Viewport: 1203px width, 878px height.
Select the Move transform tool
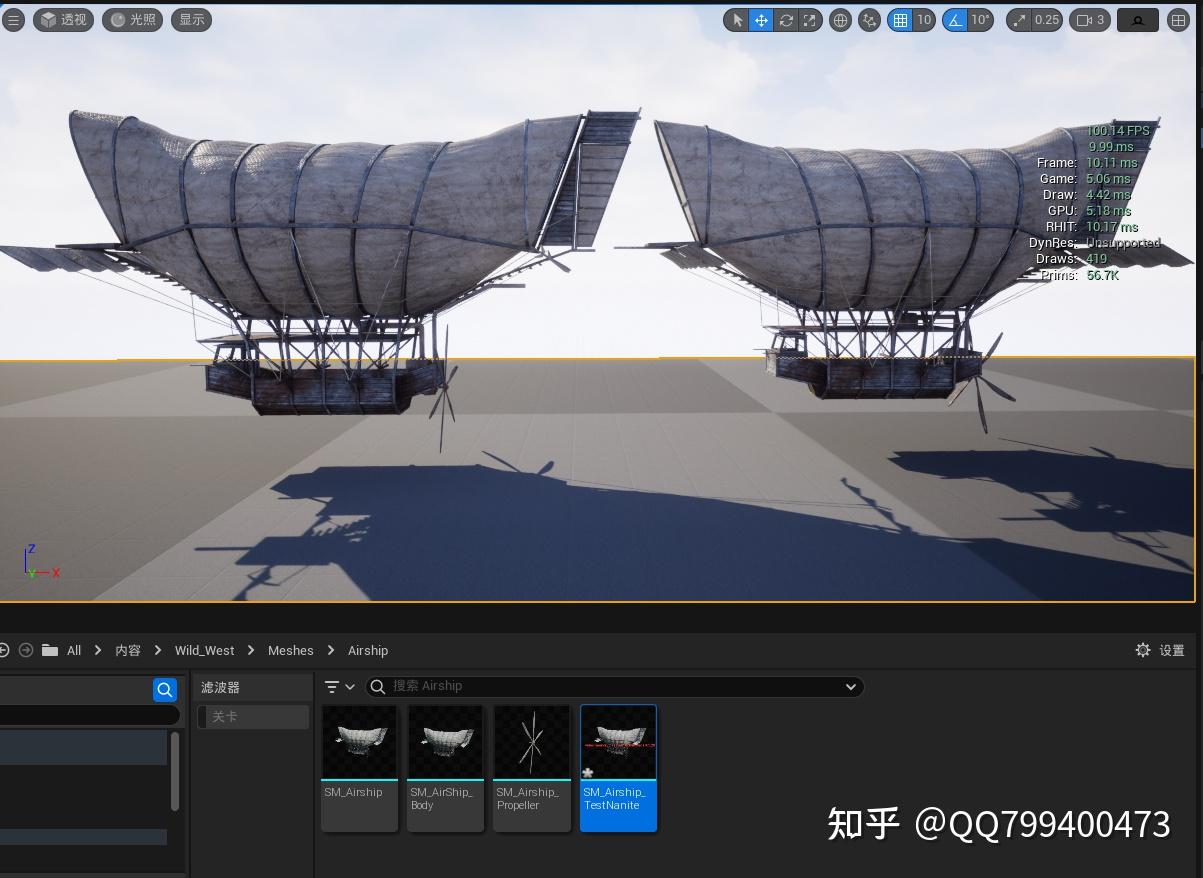pos(761,20)
